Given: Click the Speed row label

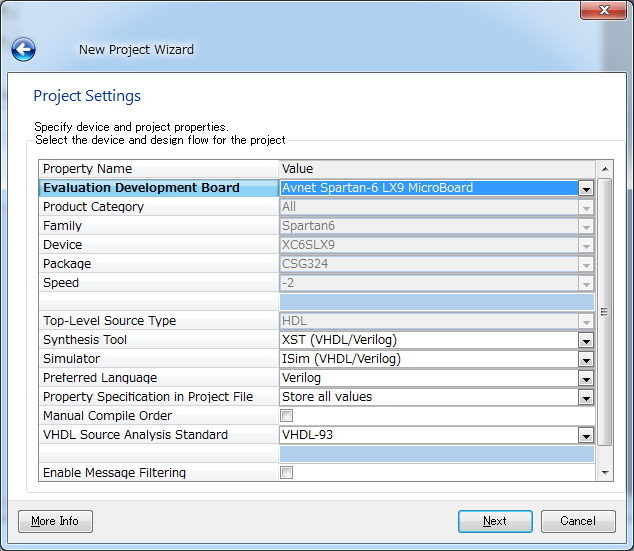Looking at the screenshot, I should click(61, 283).
